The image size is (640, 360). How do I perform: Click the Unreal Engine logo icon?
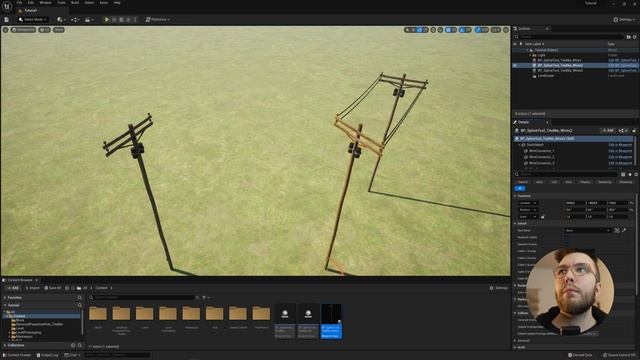click(7, 7)
